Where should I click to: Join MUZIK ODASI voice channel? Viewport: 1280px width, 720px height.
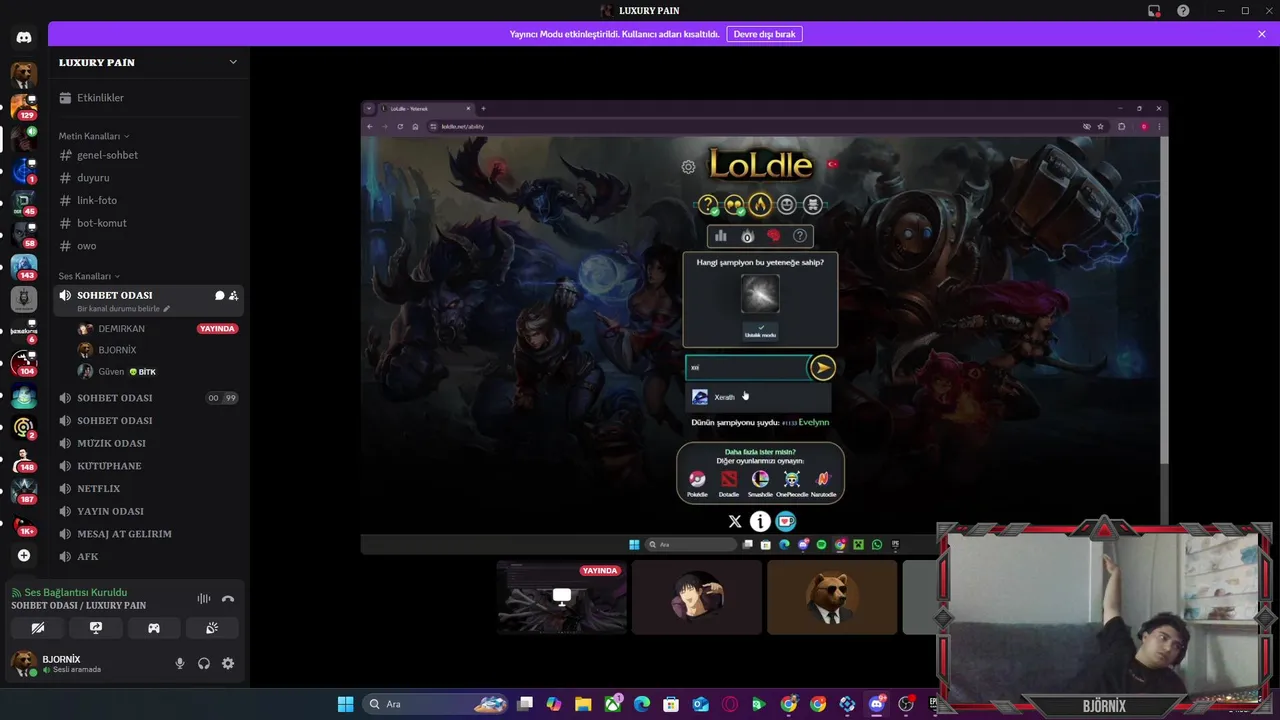[x=149, y=443]
